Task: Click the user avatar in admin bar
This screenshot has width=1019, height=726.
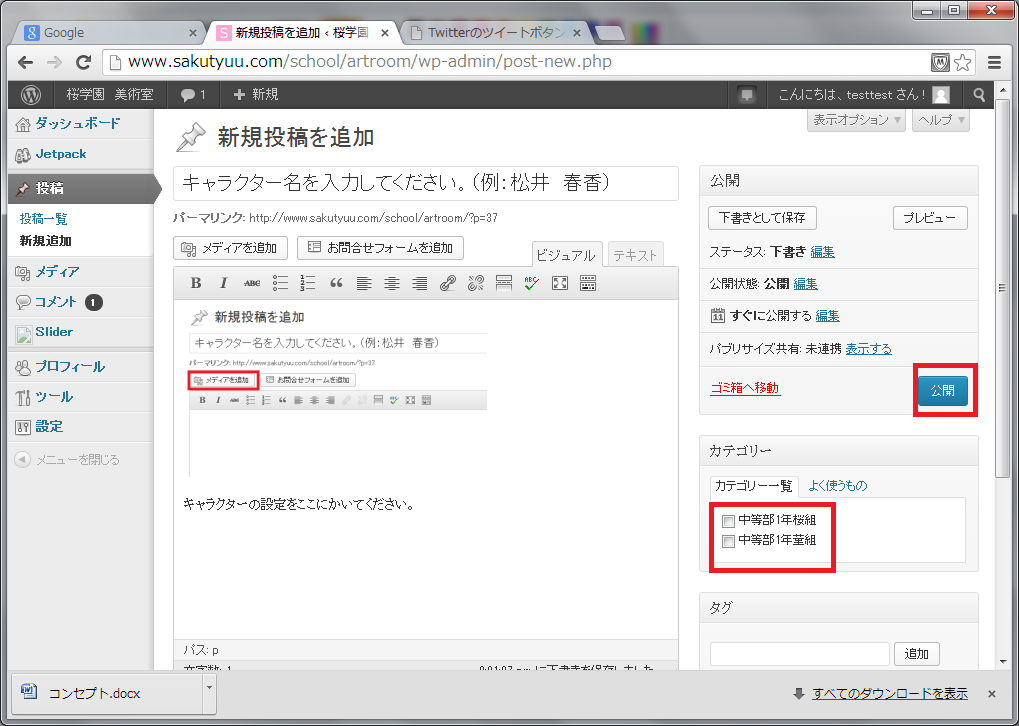Action: 940,95
